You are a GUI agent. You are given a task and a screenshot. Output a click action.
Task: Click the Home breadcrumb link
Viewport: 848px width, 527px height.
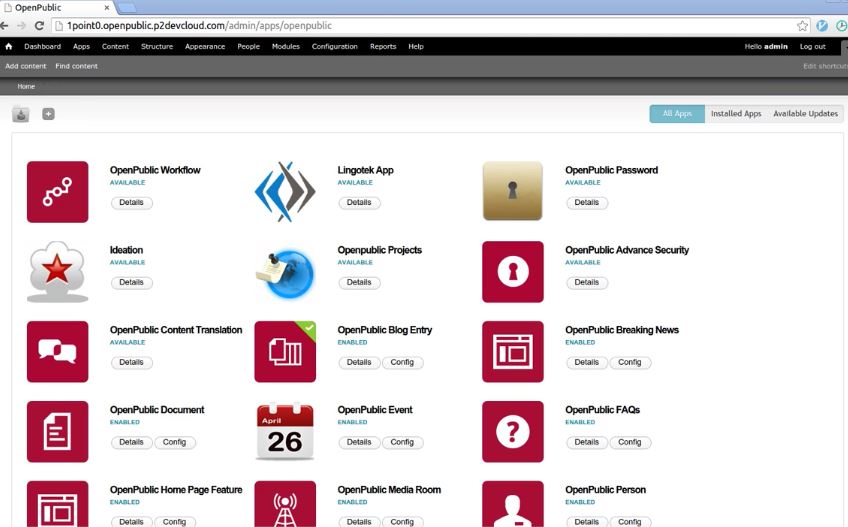click(26, 87)
